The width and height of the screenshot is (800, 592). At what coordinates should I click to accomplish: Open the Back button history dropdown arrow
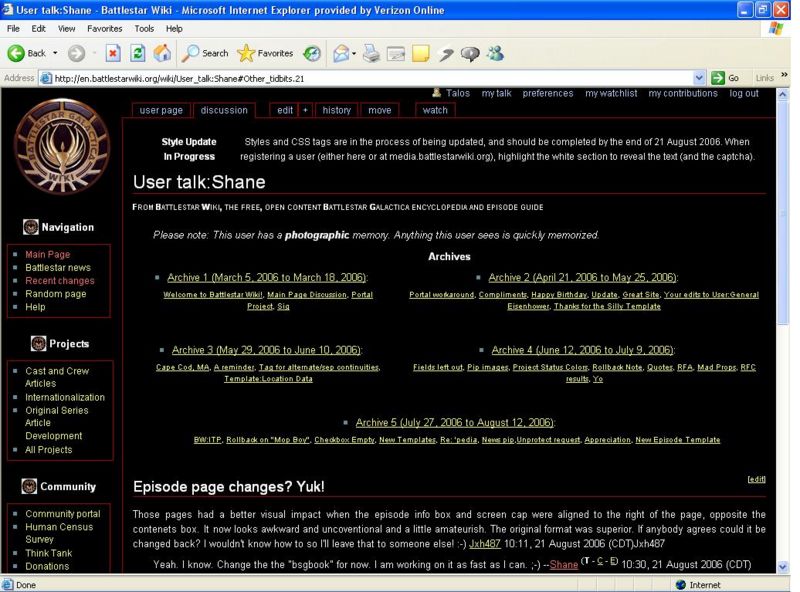tap(55, 53)
